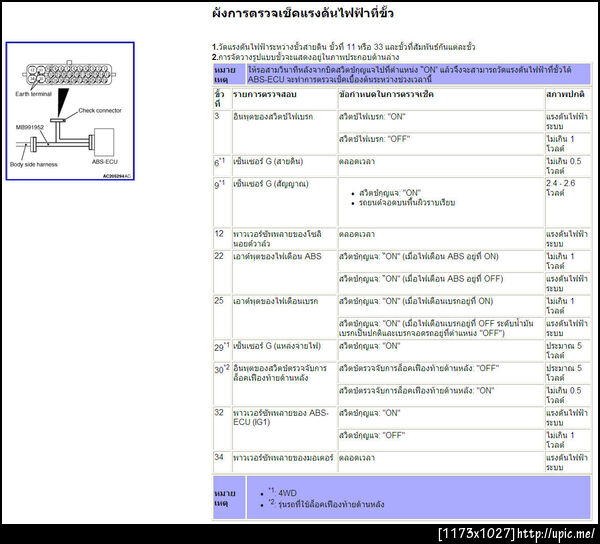The width and height of the screenshot is (600, 544).
Task: Click the "เอาต์พุตของไฟเตือน ABS" cell
Action: click(284, 272)
